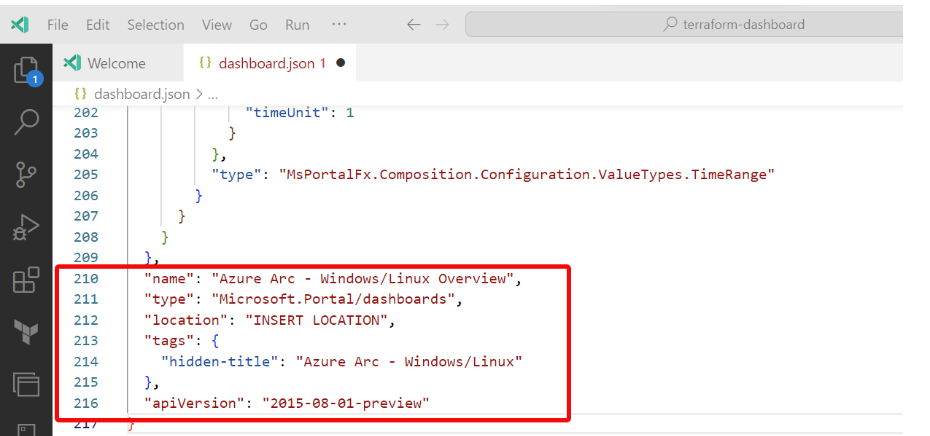The width and height of the screenshot is (930, 436).
Task: Open the Extensions view icon
Action: pos(26,279)
